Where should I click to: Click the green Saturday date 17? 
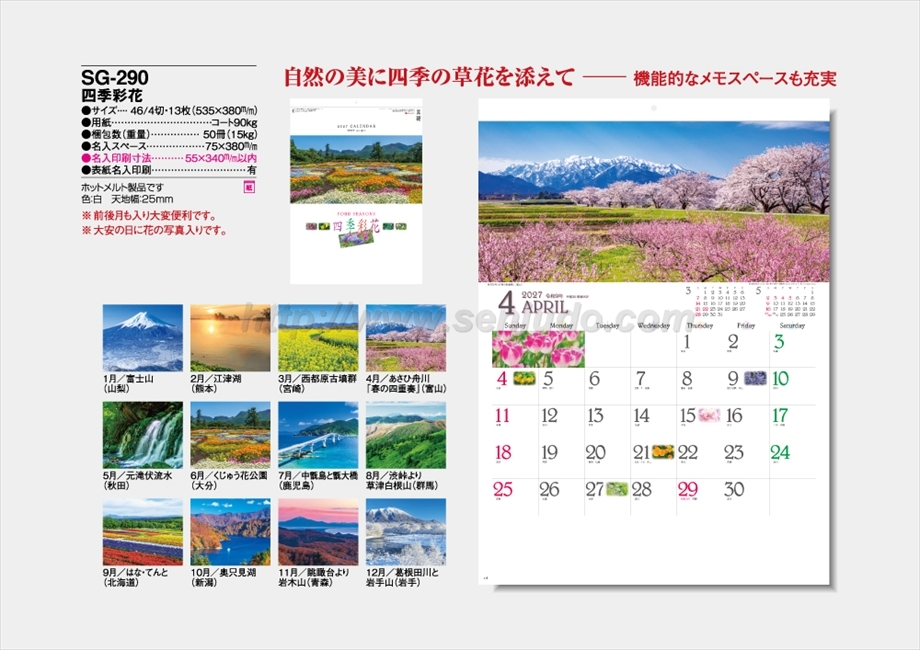(x=780, y=415)
